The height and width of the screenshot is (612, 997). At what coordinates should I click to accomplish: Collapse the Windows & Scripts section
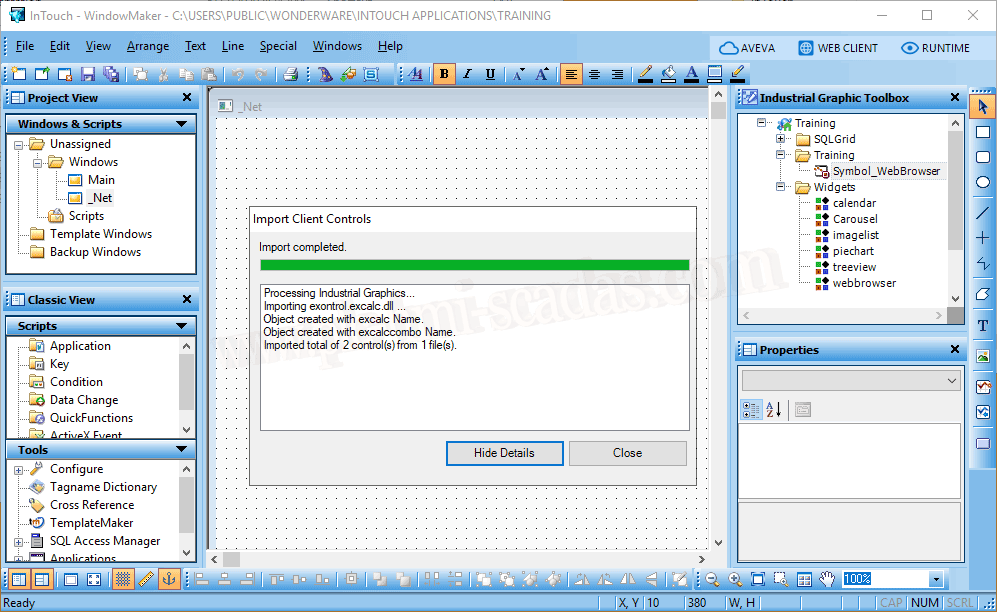click(181, 124)
